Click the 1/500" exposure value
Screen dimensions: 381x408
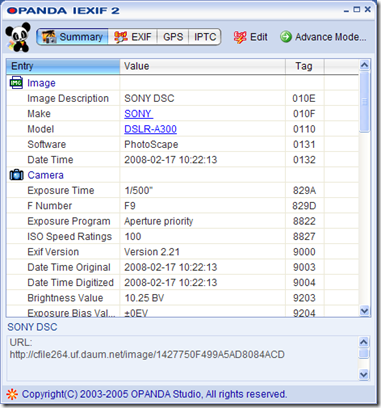(x=138, y=190)
